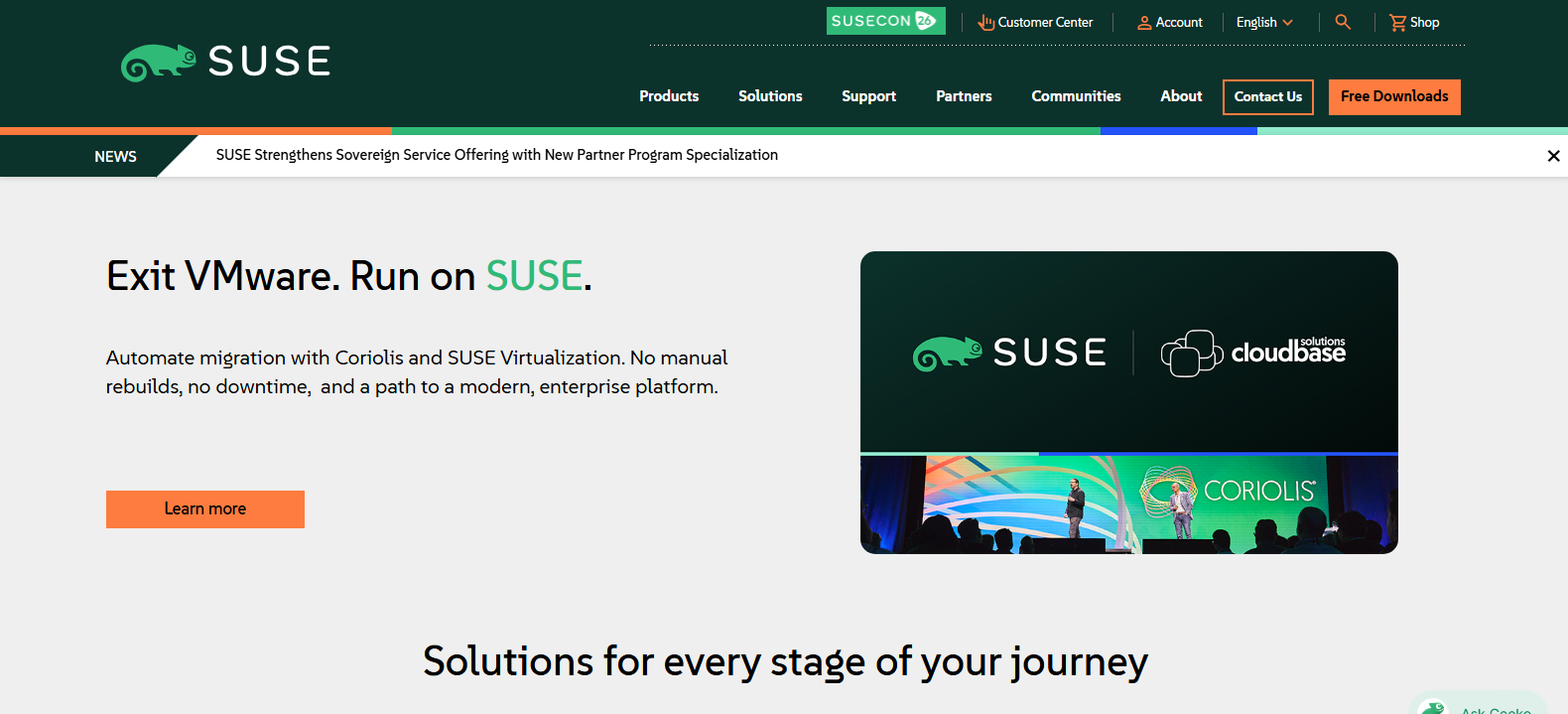Click the Shop cart icon

point(1397,22)
